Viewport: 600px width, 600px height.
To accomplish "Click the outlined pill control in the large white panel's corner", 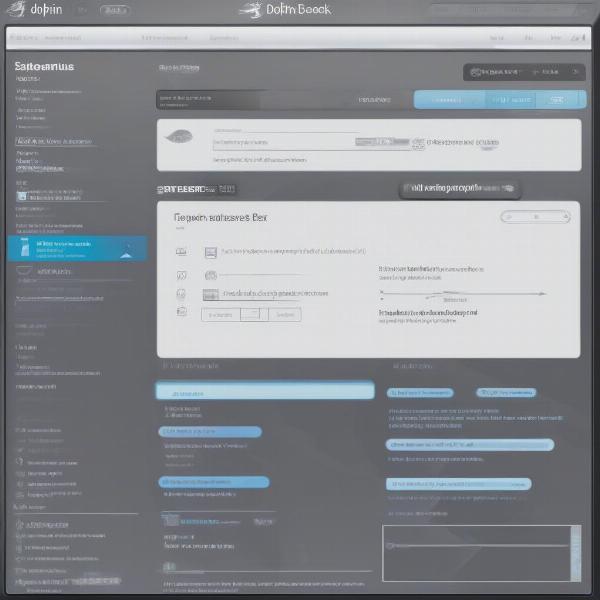I will pyautogui.click(x=535, y=217).
